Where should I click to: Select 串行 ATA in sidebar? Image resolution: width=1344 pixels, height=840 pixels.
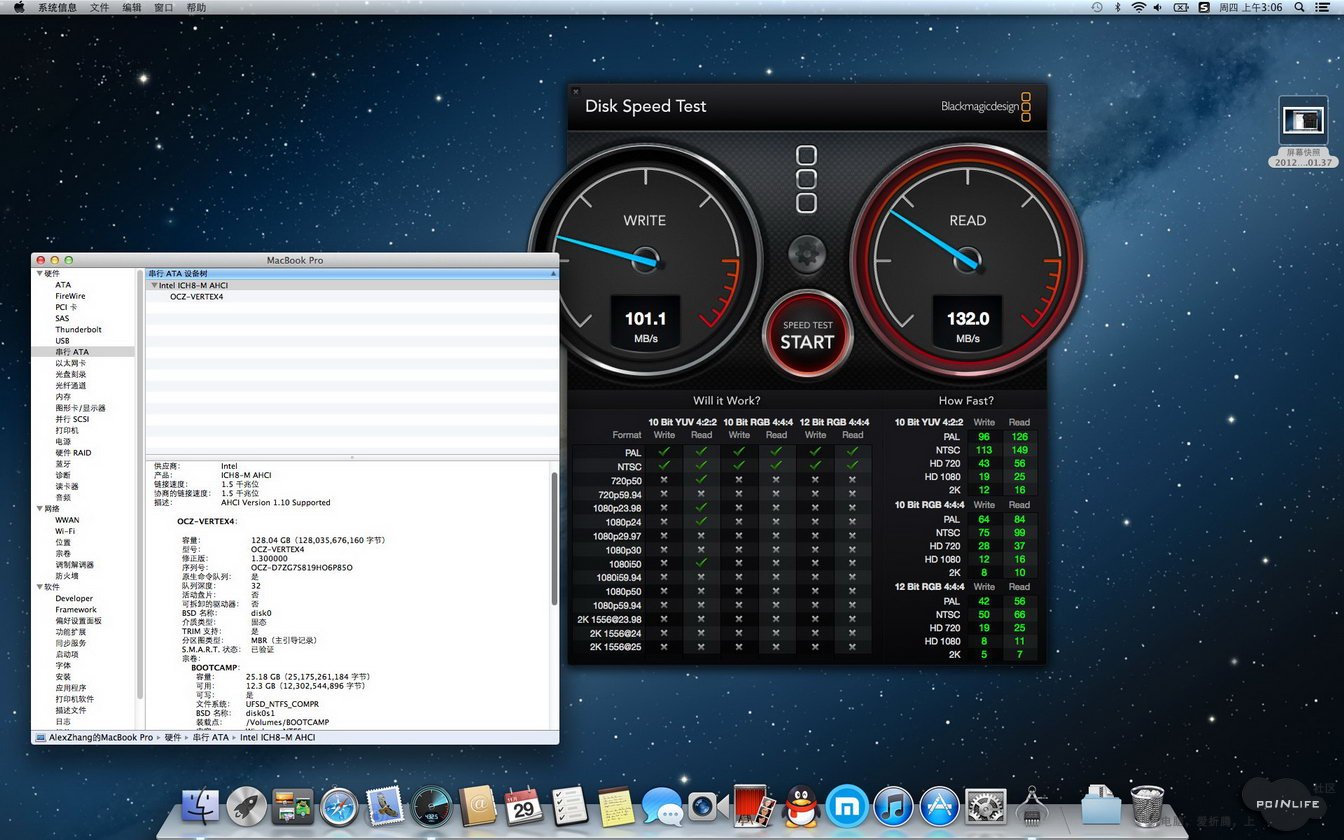coord(72,352)
